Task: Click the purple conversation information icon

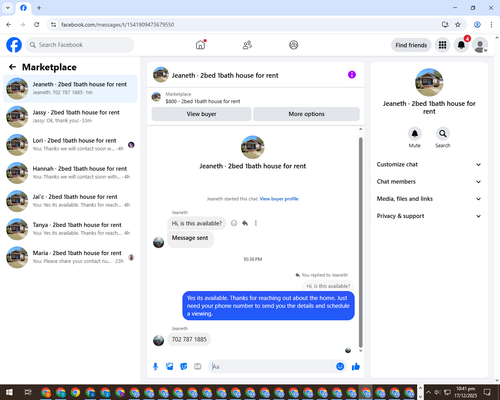Action: pyautogui.click(x=352, y=75)
